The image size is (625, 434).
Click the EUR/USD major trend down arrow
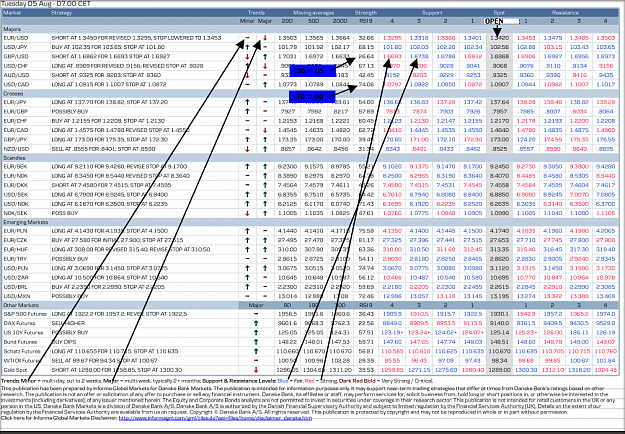[265, 38]
